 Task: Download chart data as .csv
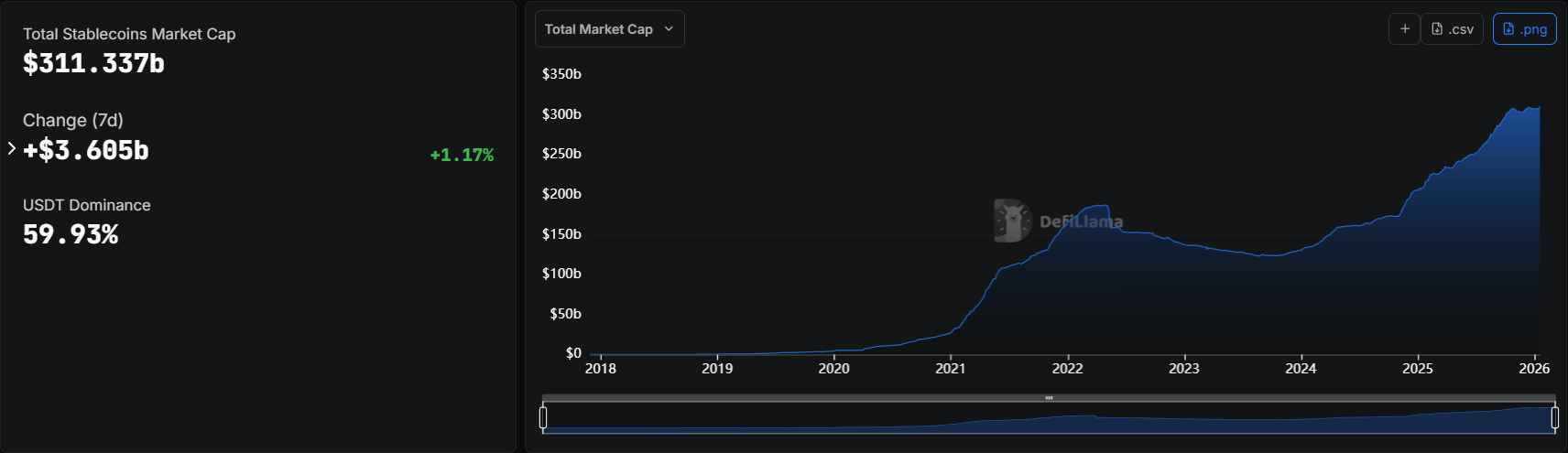[1452, 29]
